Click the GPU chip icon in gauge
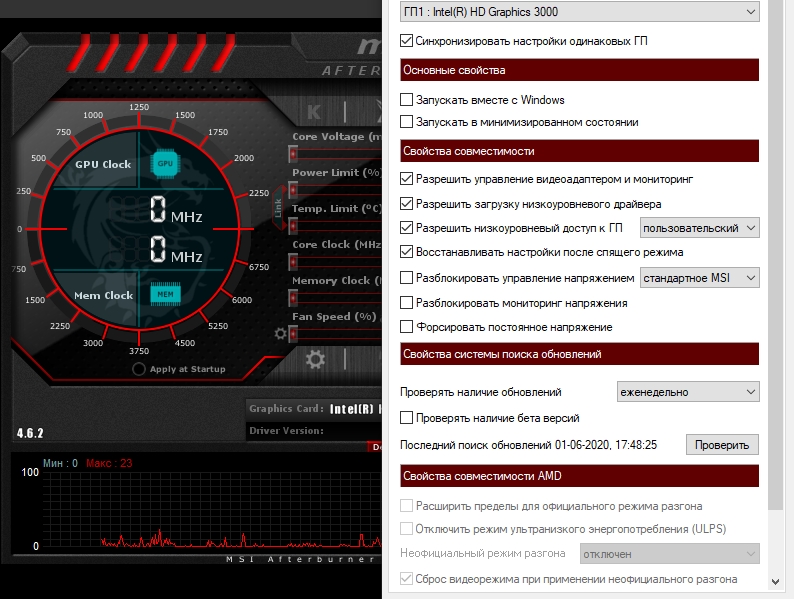The image size is (794, 599). click(x=165, y=164)
